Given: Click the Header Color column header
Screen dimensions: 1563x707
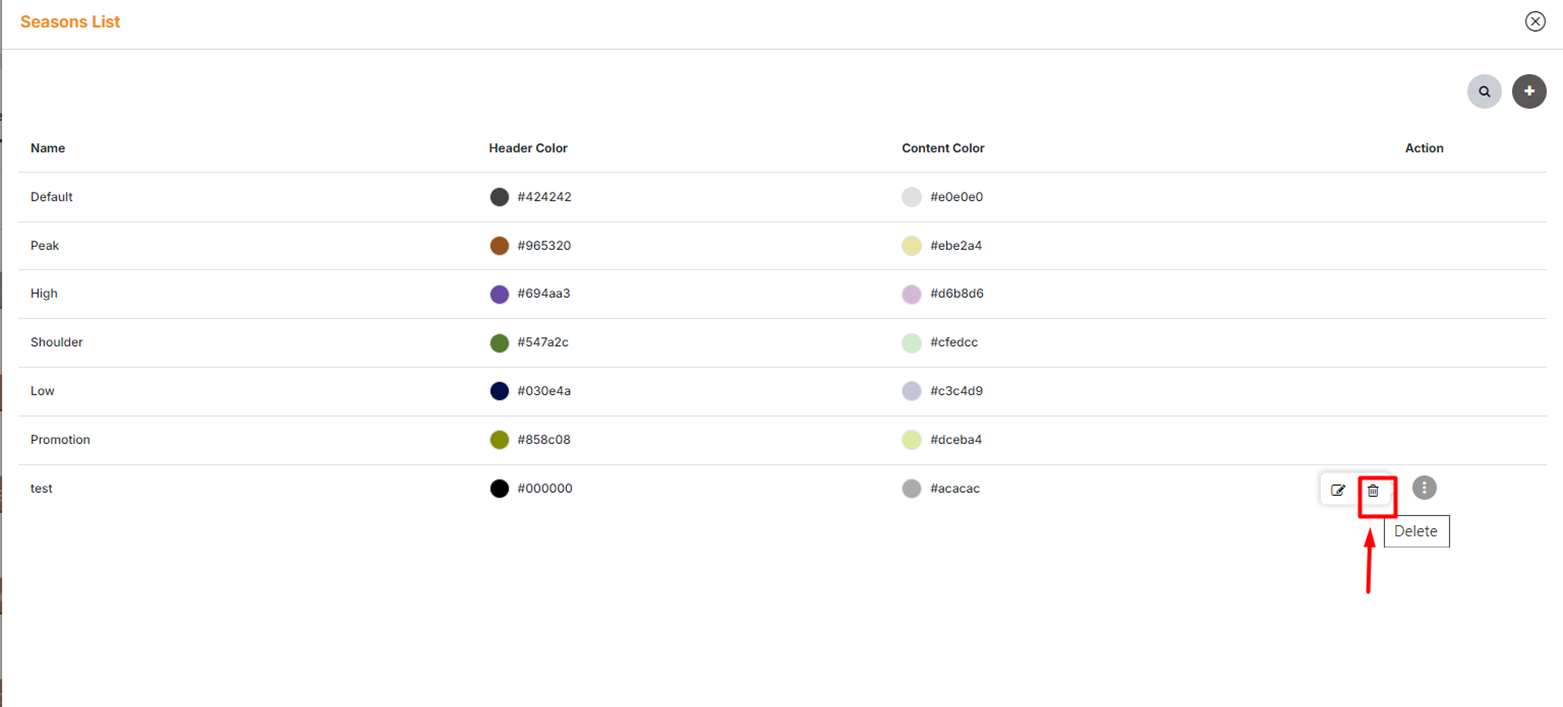Looking at the screenshot, I should pos(528,148).
